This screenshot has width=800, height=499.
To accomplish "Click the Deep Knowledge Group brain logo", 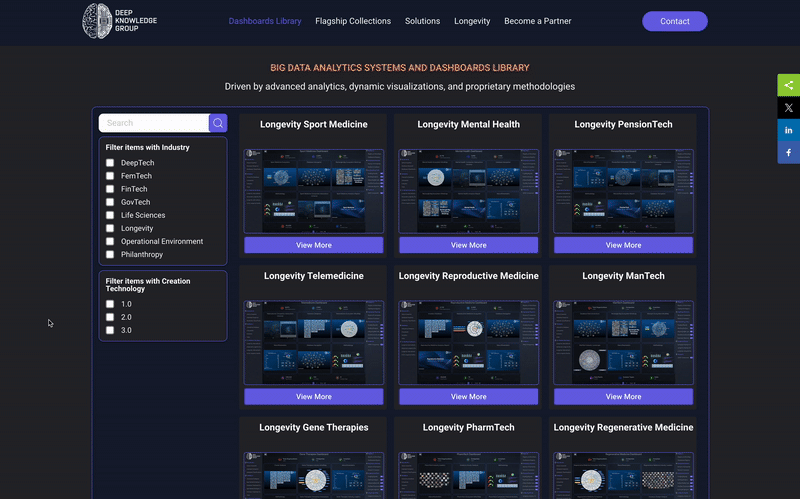I will (x=120, y=21).
